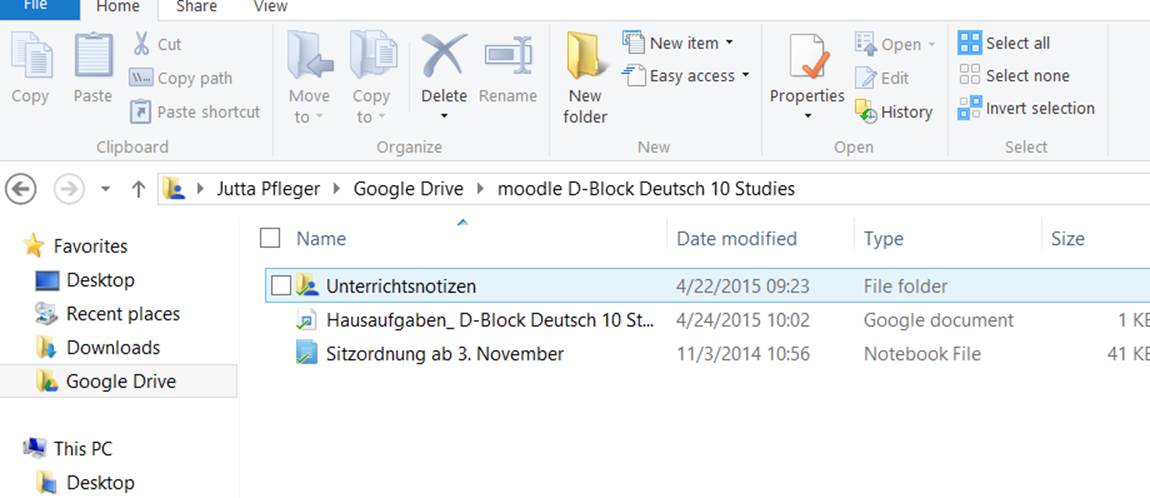Image resolution: width=1150 pixels, height=498 pixels.
Task: Click Copy path in the Clipboard group
Action: [193, 78]
